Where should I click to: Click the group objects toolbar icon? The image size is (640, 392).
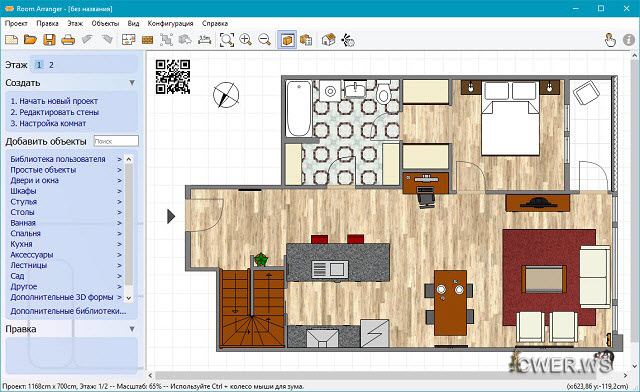pyautogui.click(x=167, y=40)
